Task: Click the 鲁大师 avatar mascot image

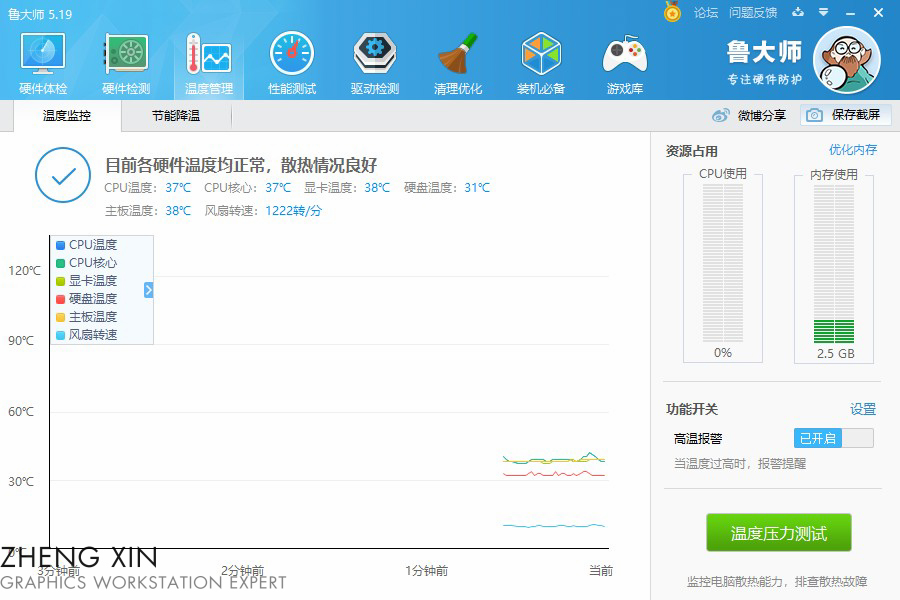Action: [847, 60]
